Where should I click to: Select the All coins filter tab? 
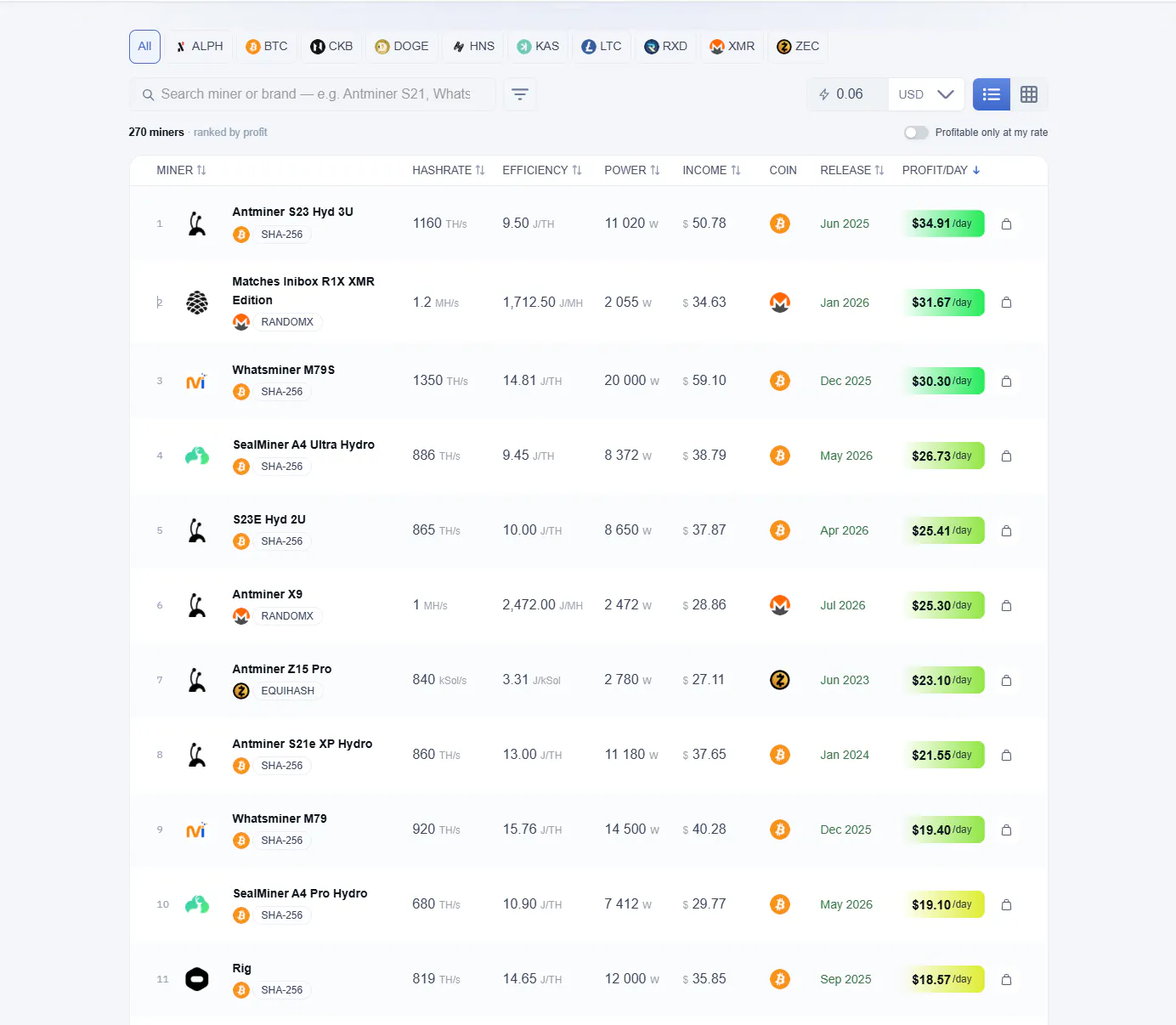[144, 47]
